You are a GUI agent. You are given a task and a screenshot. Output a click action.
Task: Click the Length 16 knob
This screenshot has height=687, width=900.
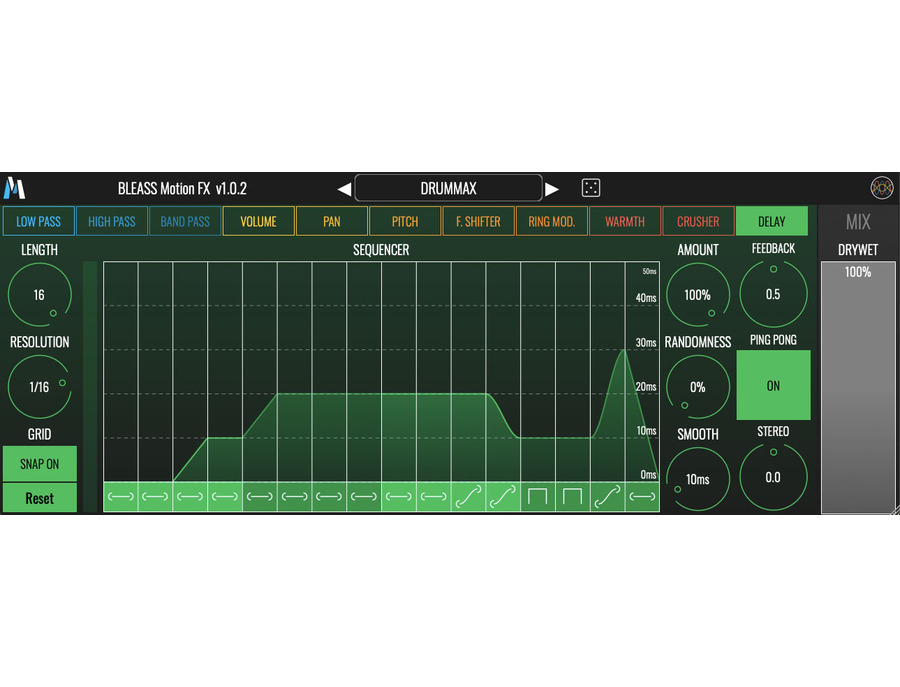point(39,295)
